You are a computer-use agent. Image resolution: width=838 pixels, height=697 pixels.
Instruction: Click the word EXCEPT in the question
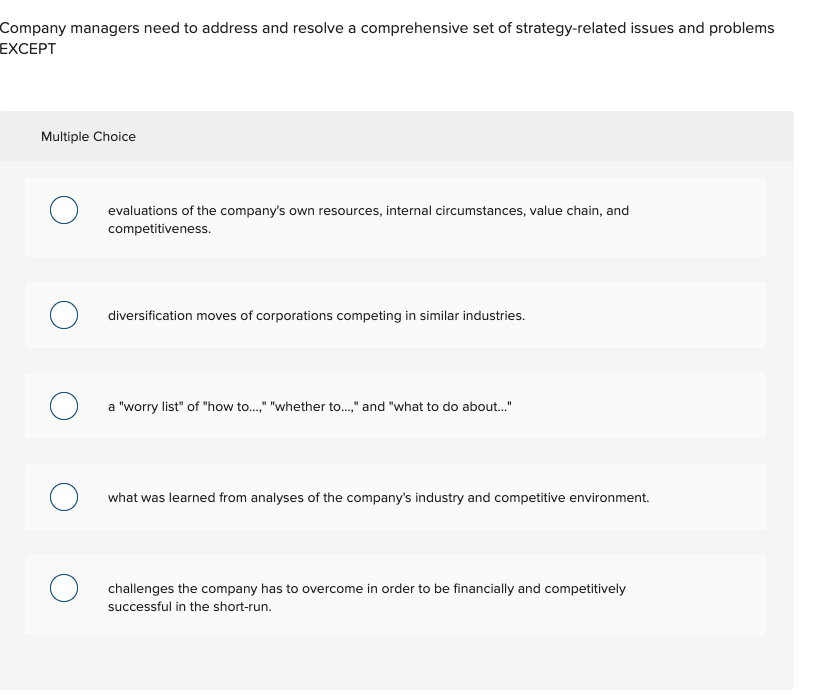tap(27, 48)
